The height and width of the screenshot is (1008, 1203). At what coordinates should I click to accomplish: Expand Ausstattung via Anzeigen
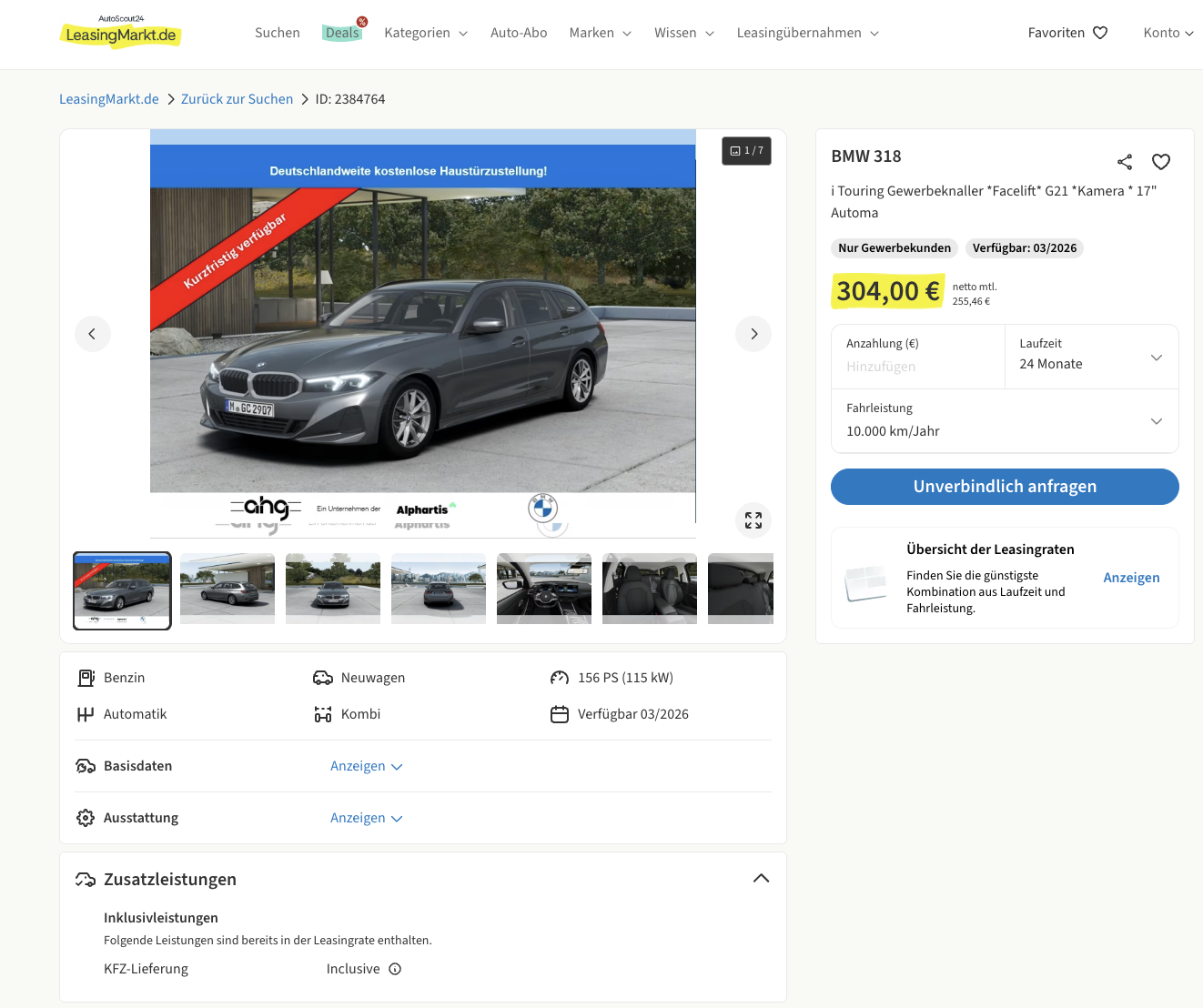[366, 818]
